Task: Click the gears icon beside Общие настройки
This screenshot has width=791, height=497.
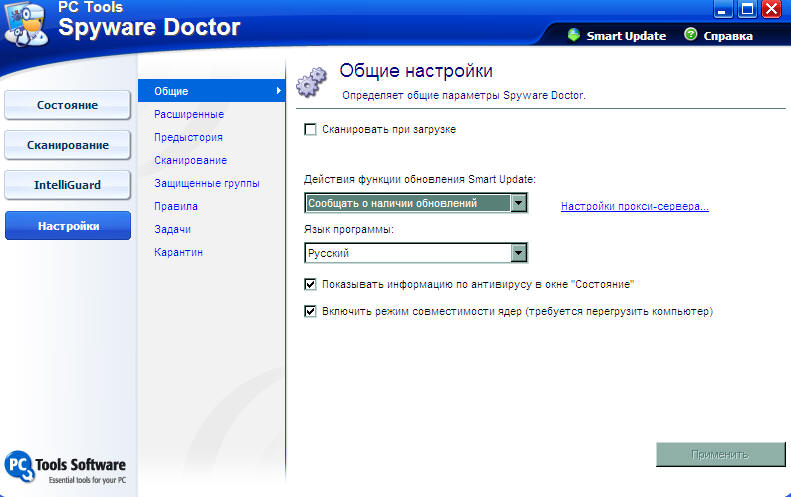Action: (312, 82)
